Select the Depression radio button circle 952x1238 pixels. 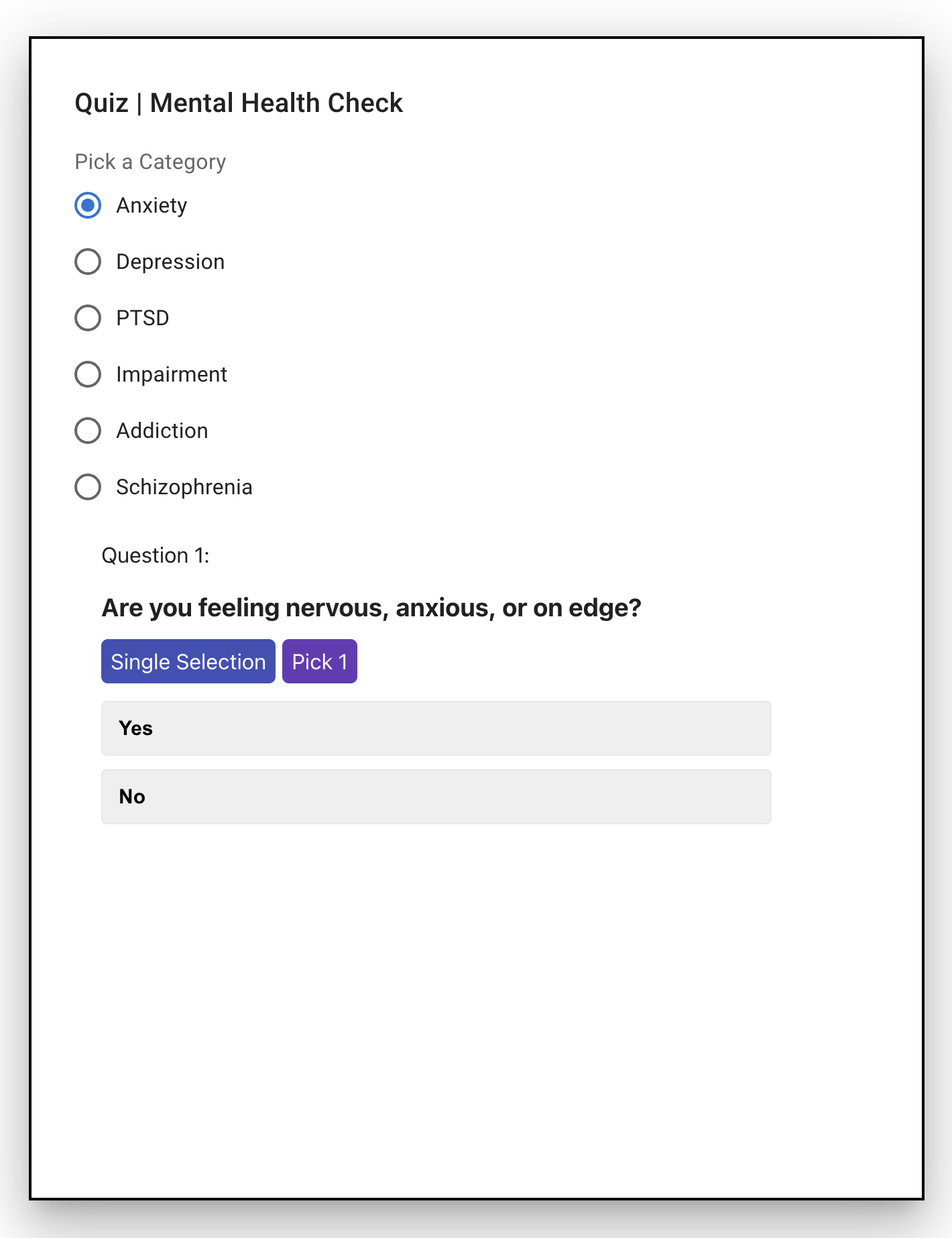coord(88,262)
